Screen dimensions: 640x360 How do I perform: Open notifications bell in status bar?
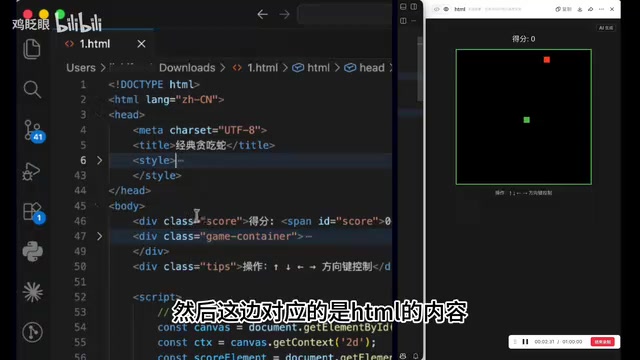pyautogui.click(x=416, y=356)
